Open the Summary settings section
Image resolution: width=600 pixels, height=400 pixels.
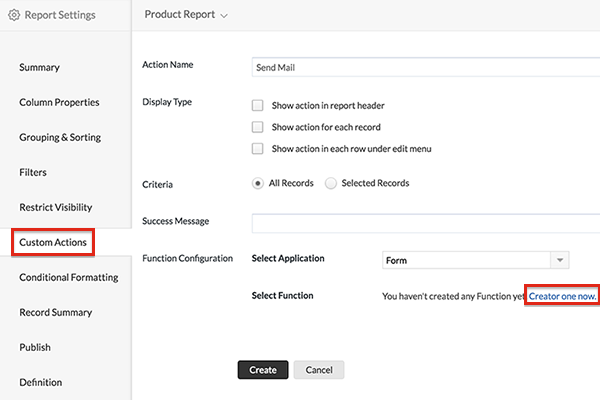point(40,68)
